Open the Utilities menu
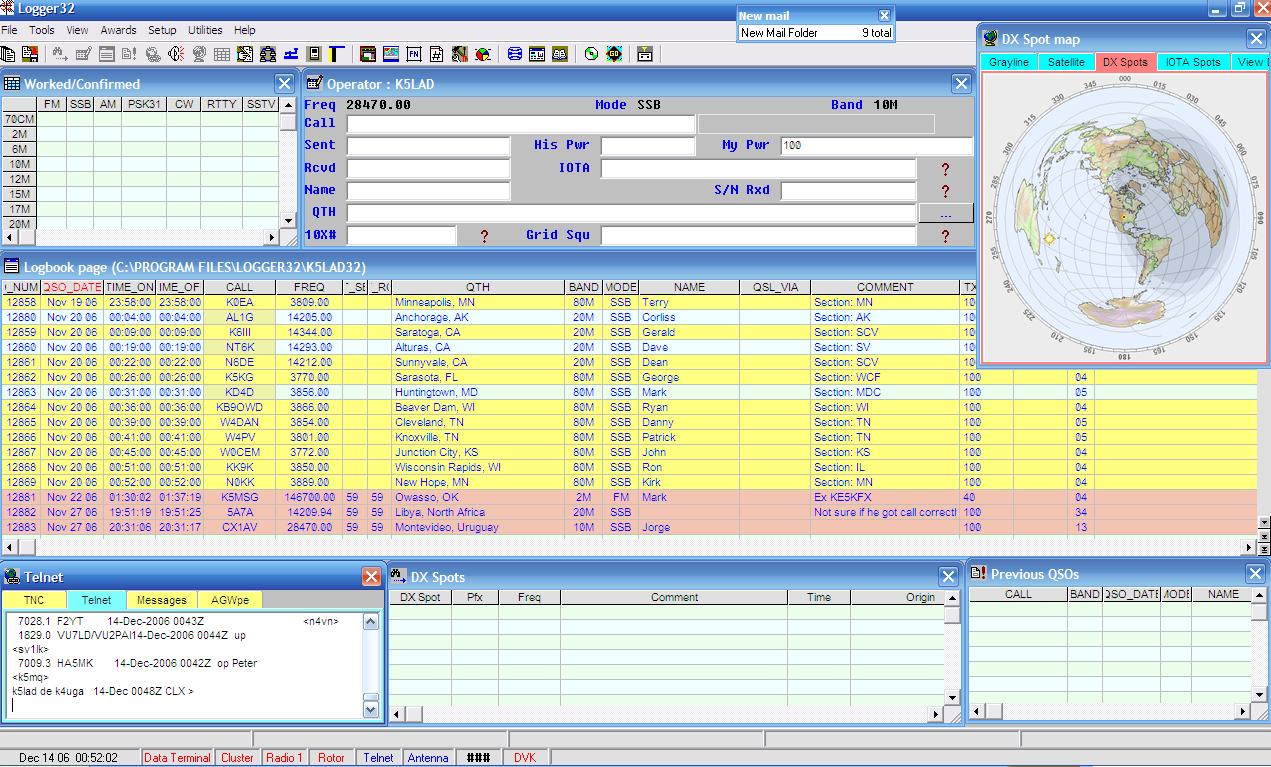 (206, 30)
